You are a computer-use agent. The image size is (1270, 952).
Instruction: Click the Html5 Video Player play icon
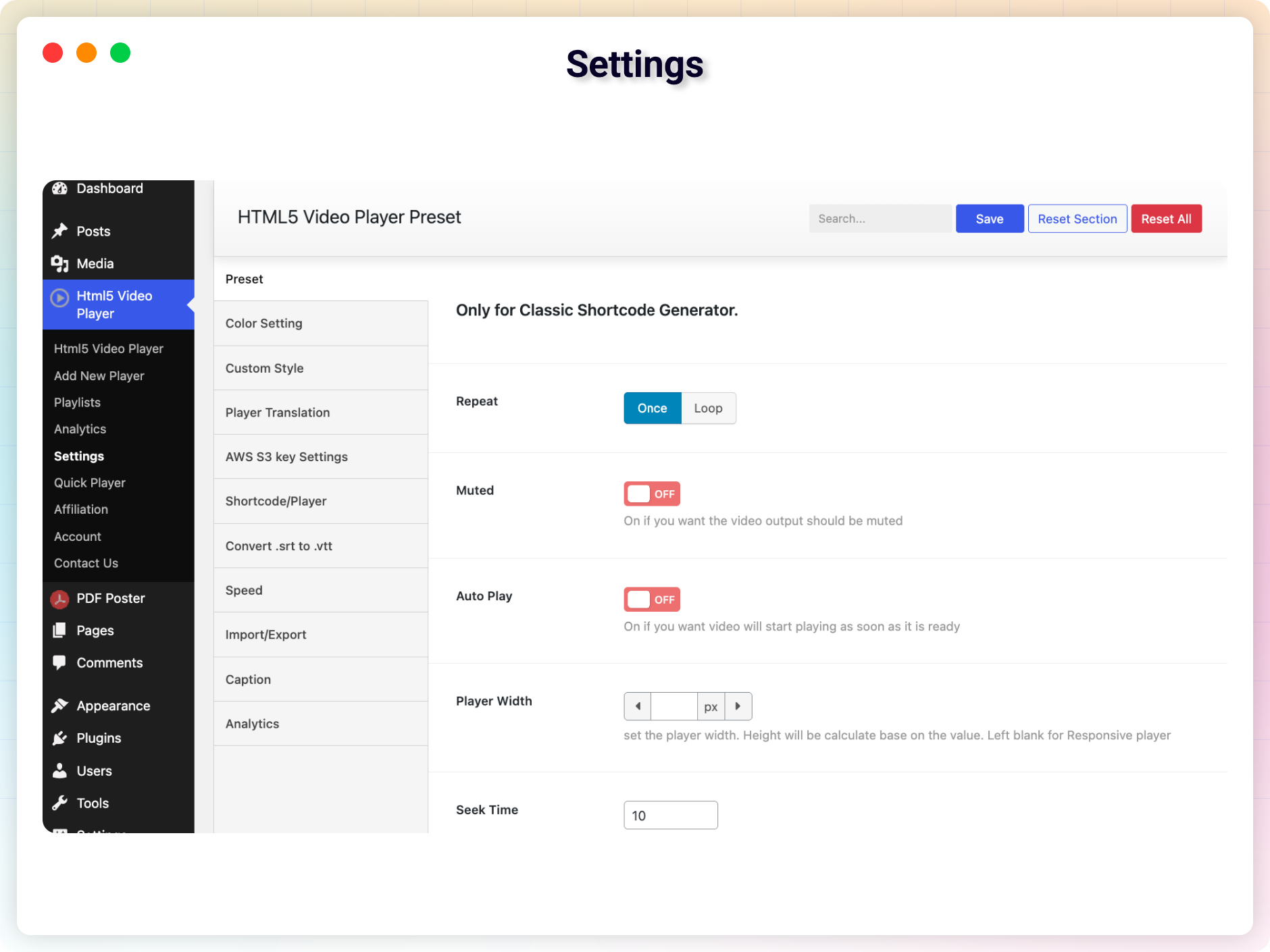click(60, 298)
